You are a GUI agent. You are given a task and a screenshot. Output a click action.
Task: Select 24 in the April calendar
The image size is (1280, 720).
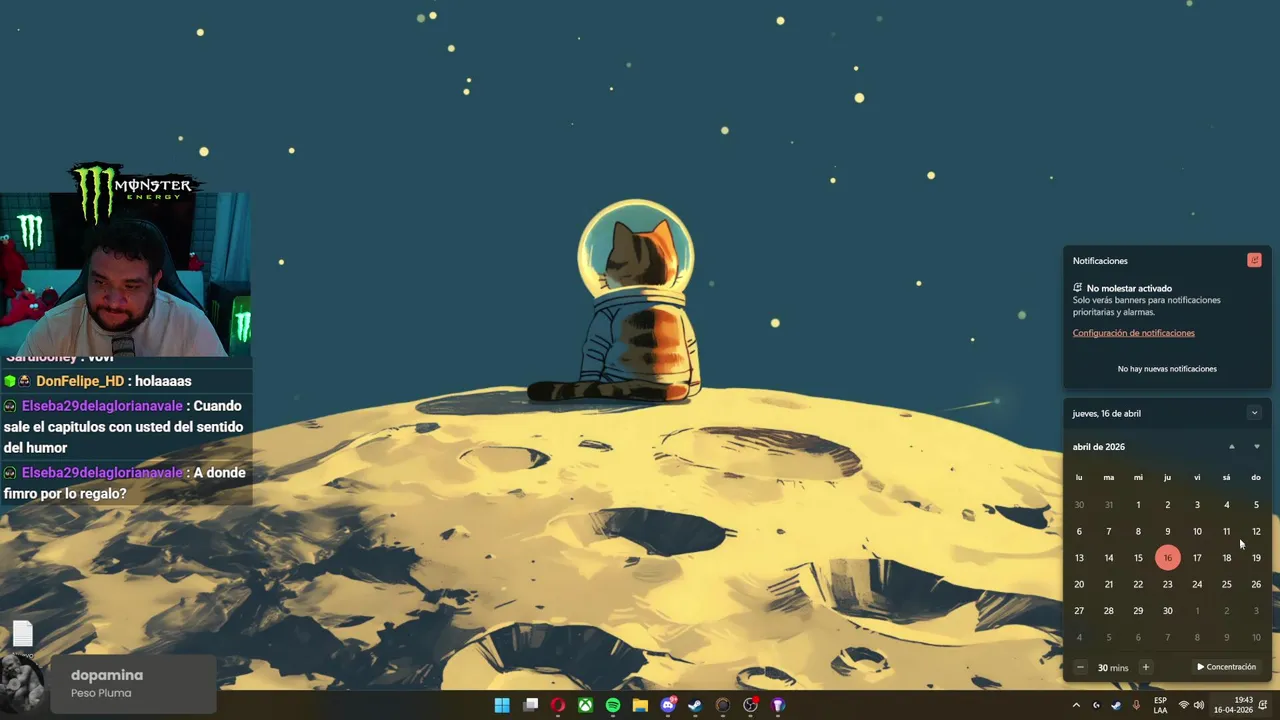(1197, 584)
